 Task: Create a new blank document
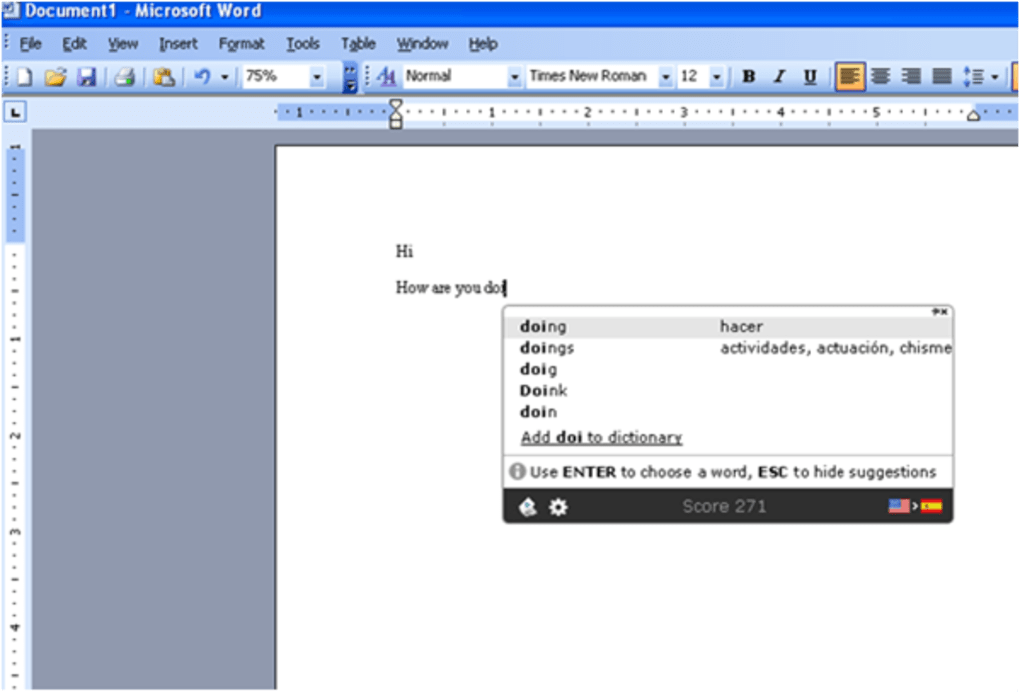pyautogui.click(x=23, y=77)
